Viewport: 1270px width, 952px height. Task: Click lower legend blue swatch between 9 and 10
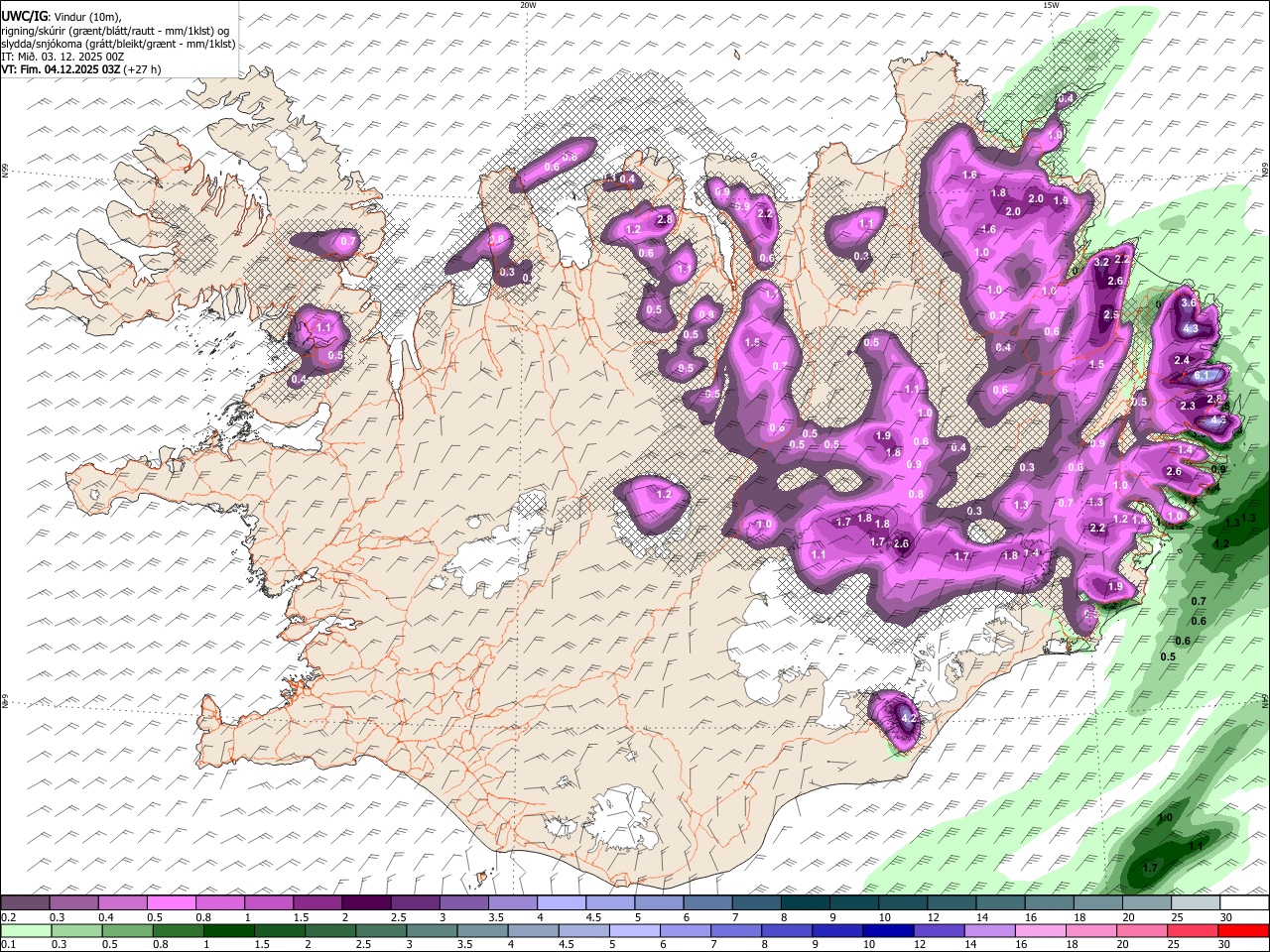(836, 930)
